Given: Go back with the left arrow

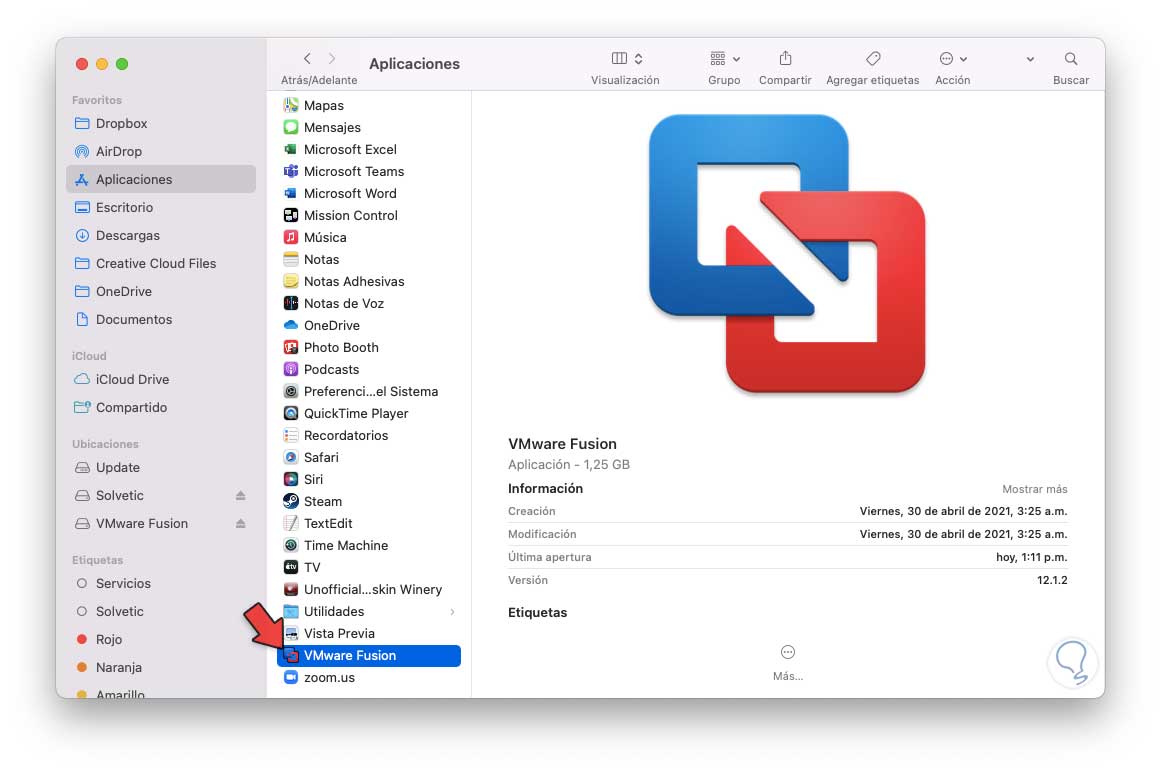Looking at the screenshot, I should (x=307, y=58).
